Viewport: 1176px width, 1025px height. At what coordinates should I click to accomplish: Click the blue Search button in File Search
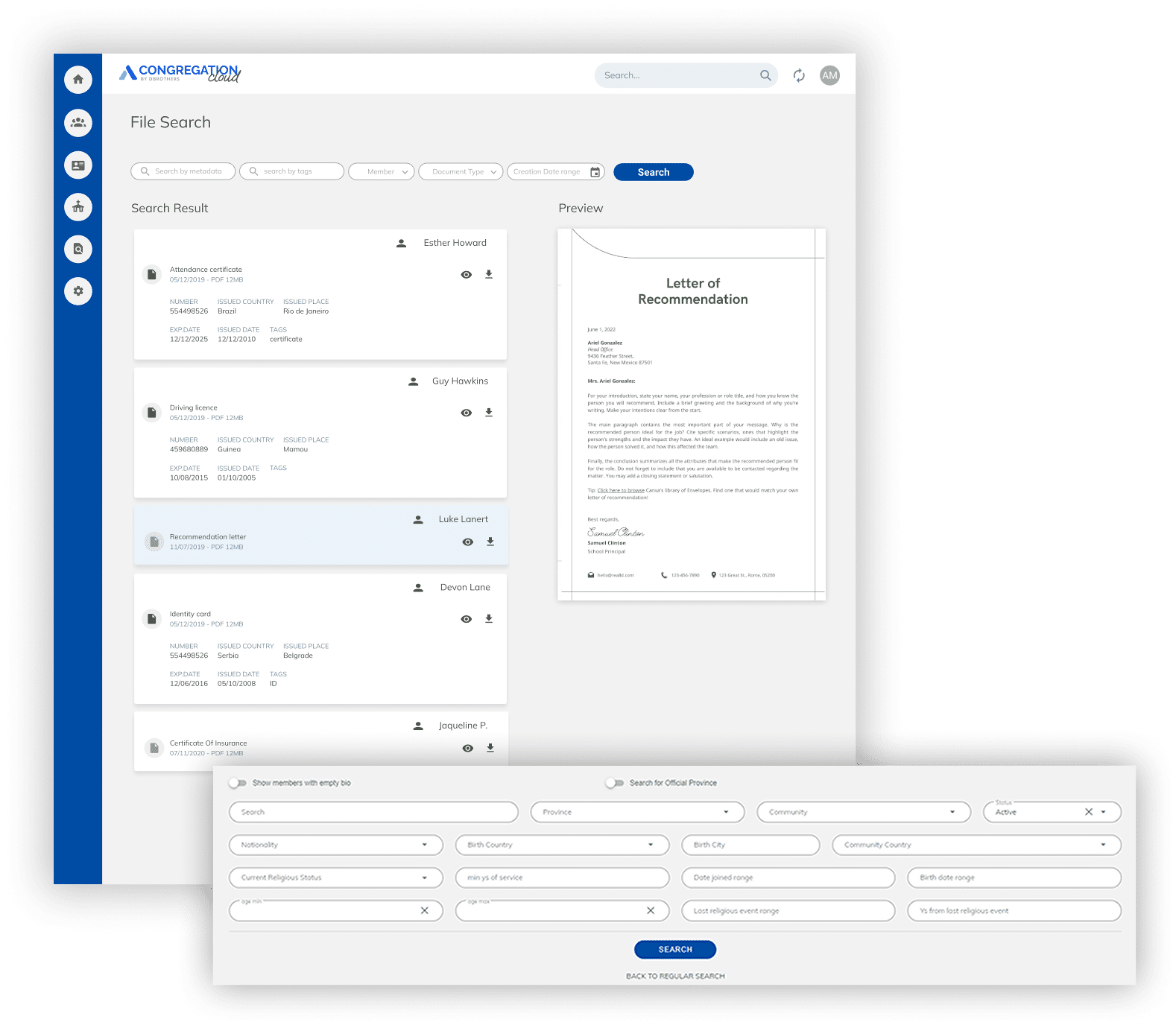[653, 172]
